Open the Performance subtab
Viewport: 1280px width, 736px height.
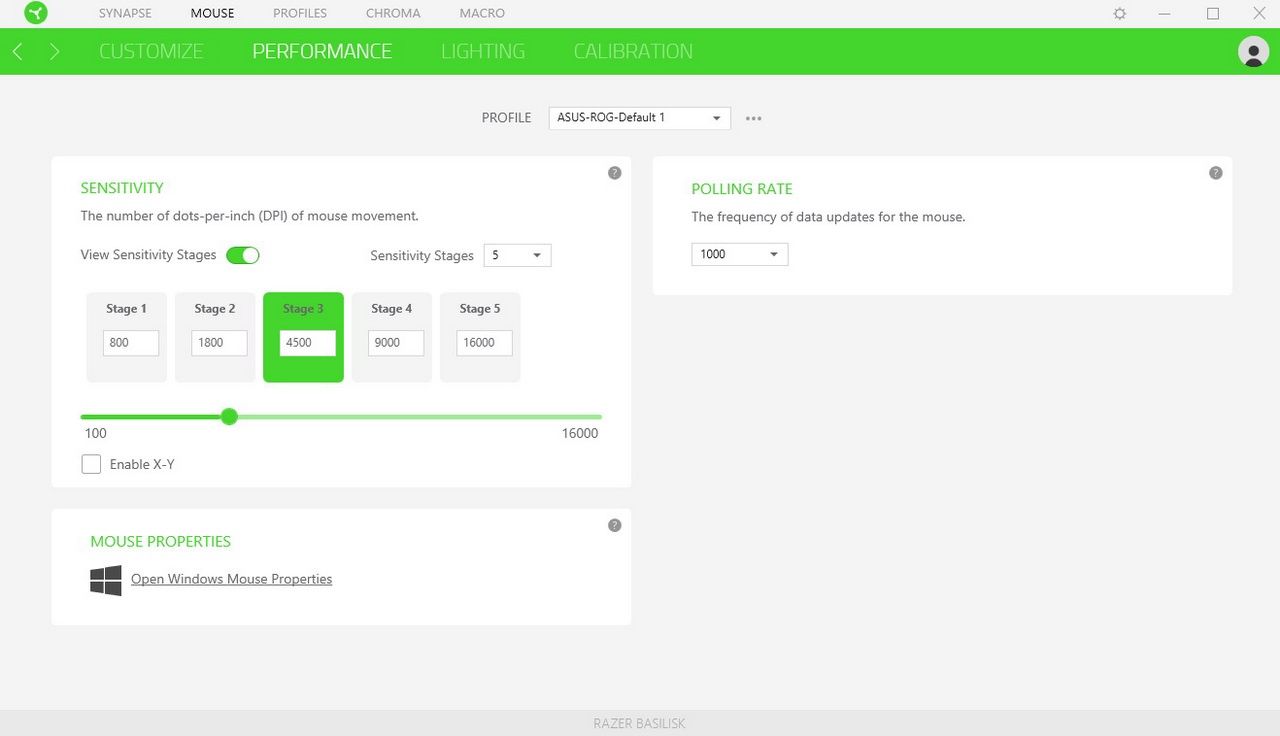click(322, 51)
